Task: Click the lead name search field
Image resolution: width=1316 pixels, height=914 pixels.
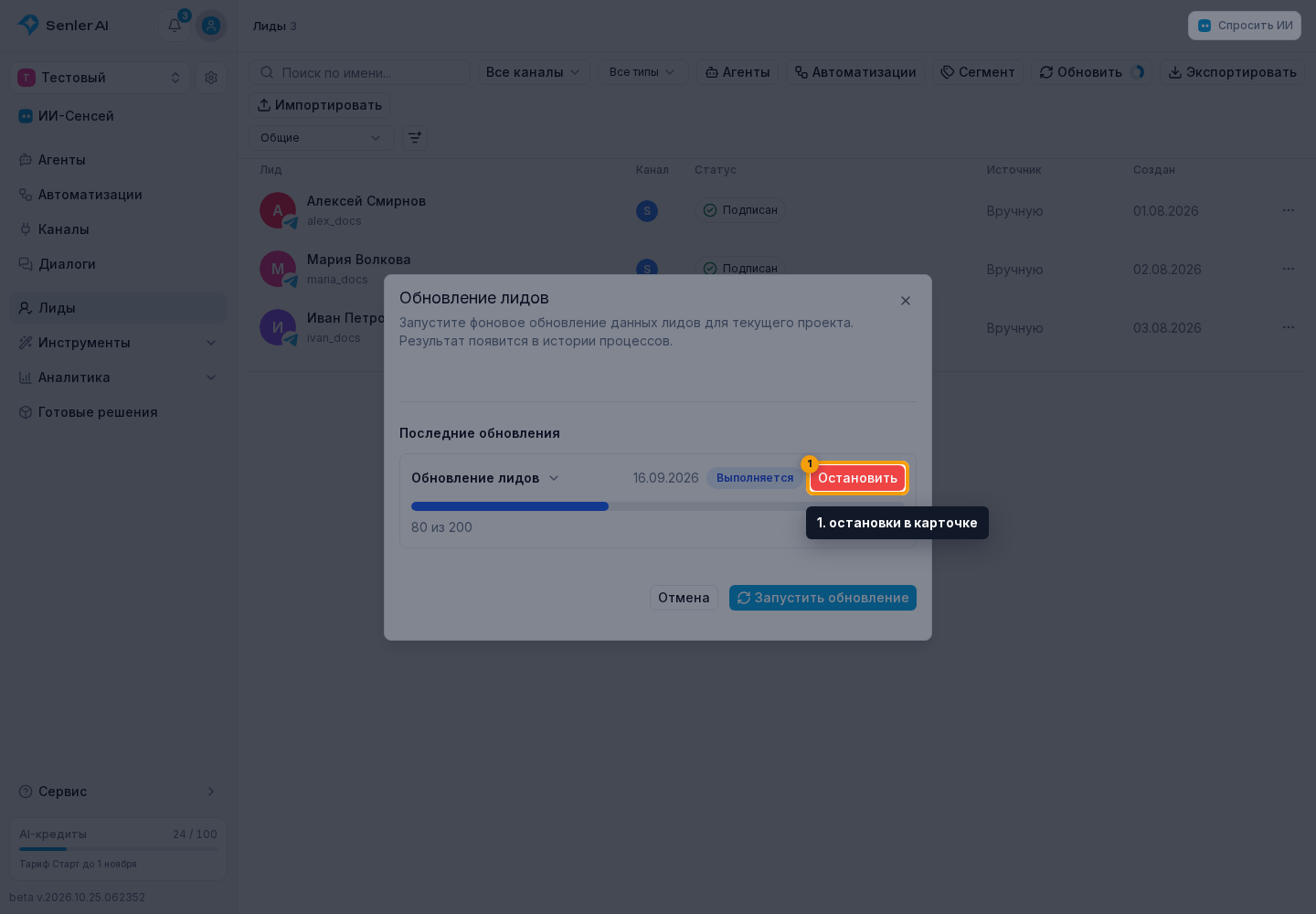Action: (360, 72)
